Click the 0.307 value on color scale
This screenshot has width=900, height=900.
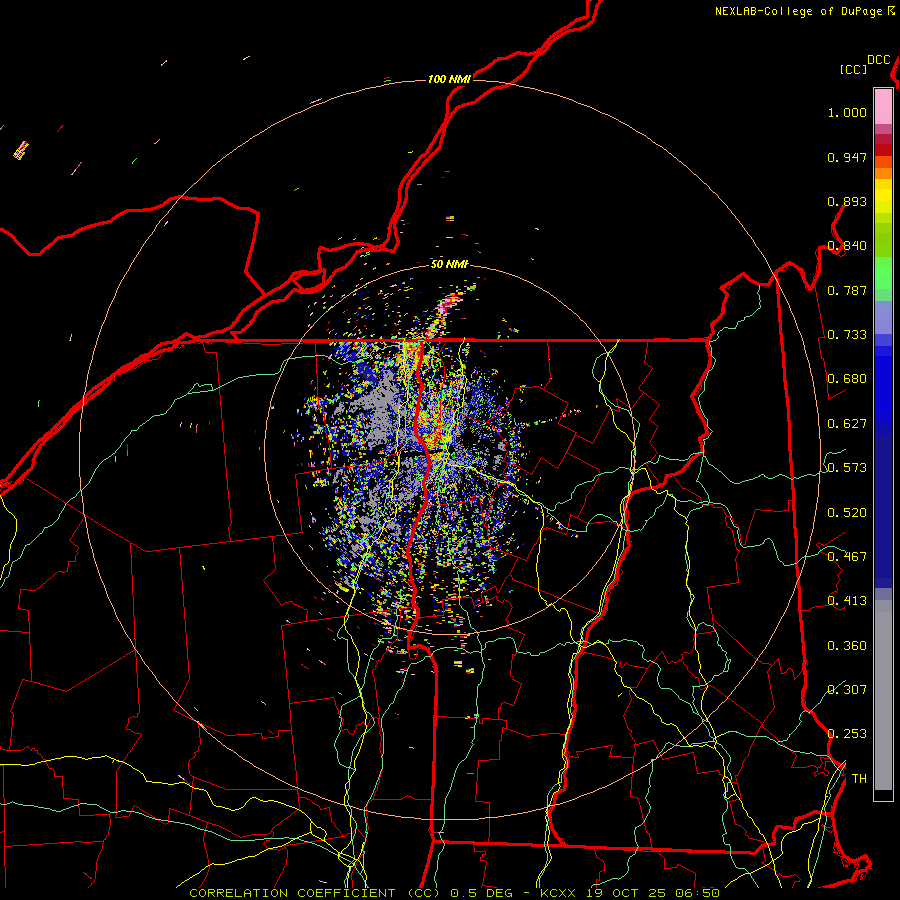[847, 689]
